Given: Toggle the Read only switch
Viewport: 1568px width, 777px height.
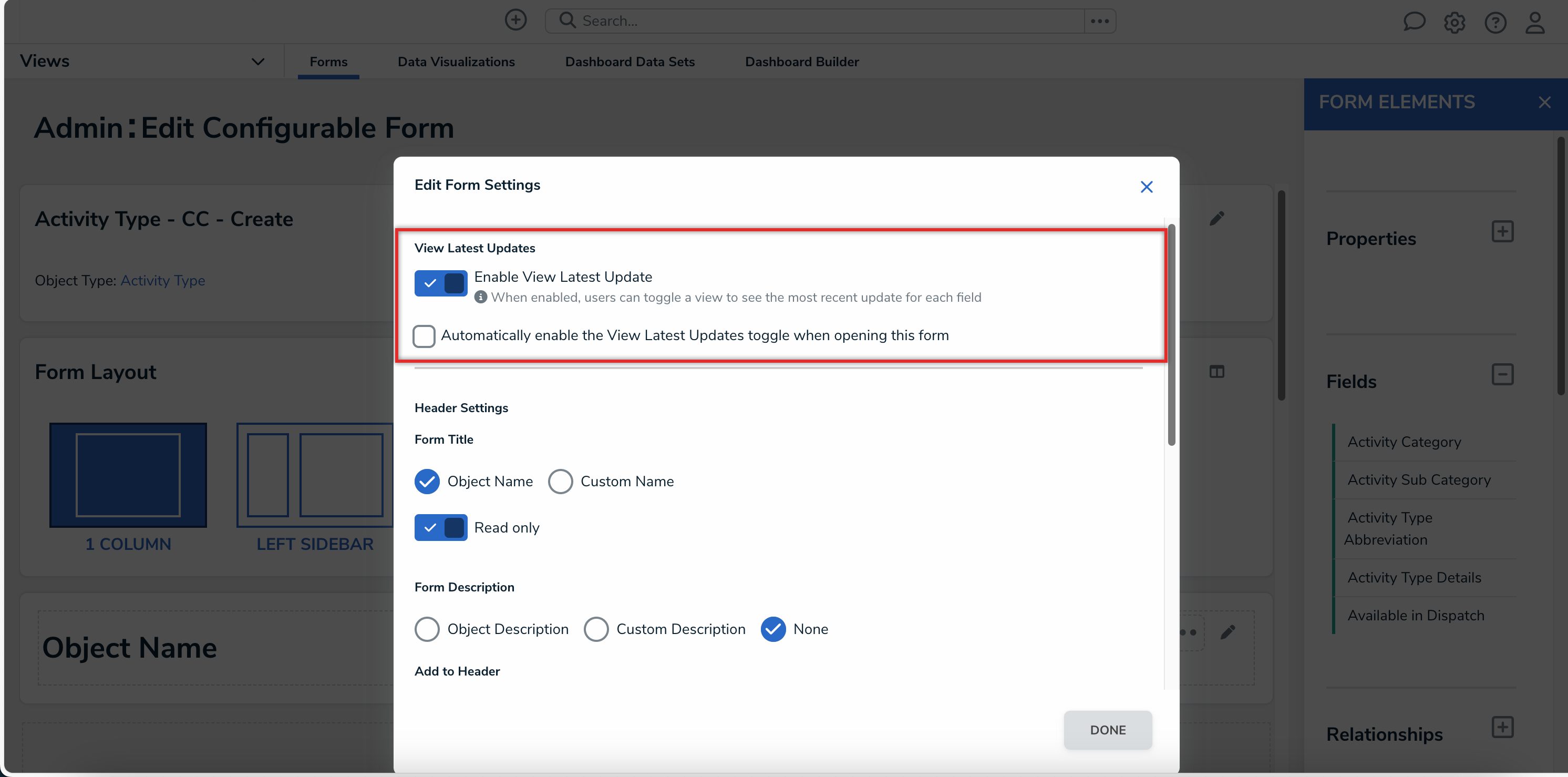Looking at the screenshot, I should click(x=441, y=527).
